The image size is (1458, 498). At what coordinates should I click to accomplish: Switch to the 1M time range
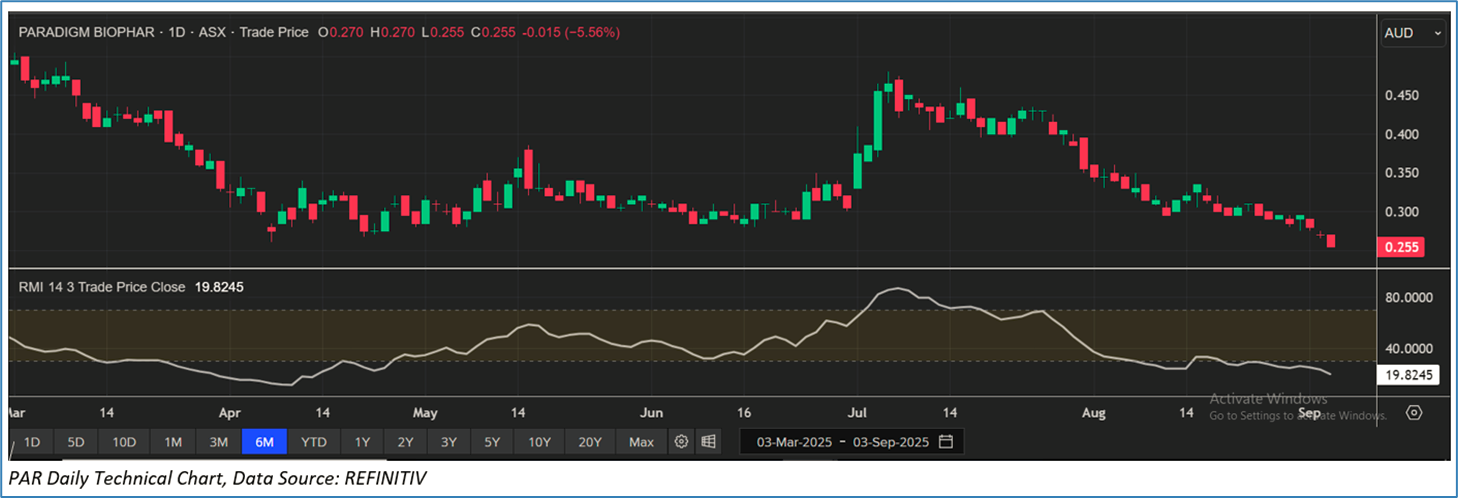(x=173, y=442)
